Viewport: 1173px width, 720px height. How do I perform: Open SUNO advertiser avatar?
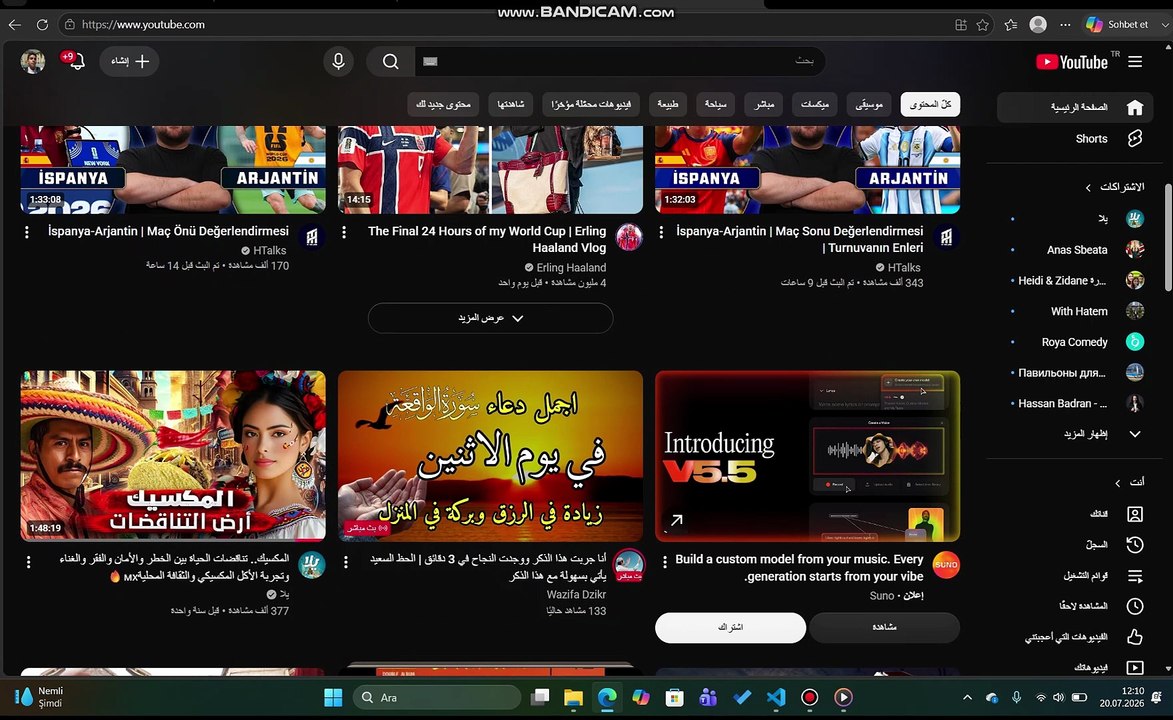pos(946,565)
